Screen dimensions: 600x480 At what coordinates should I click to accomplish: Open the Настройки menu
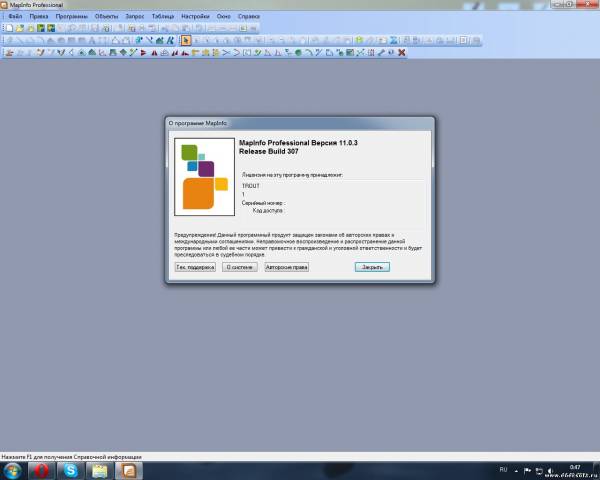point(195,16)
